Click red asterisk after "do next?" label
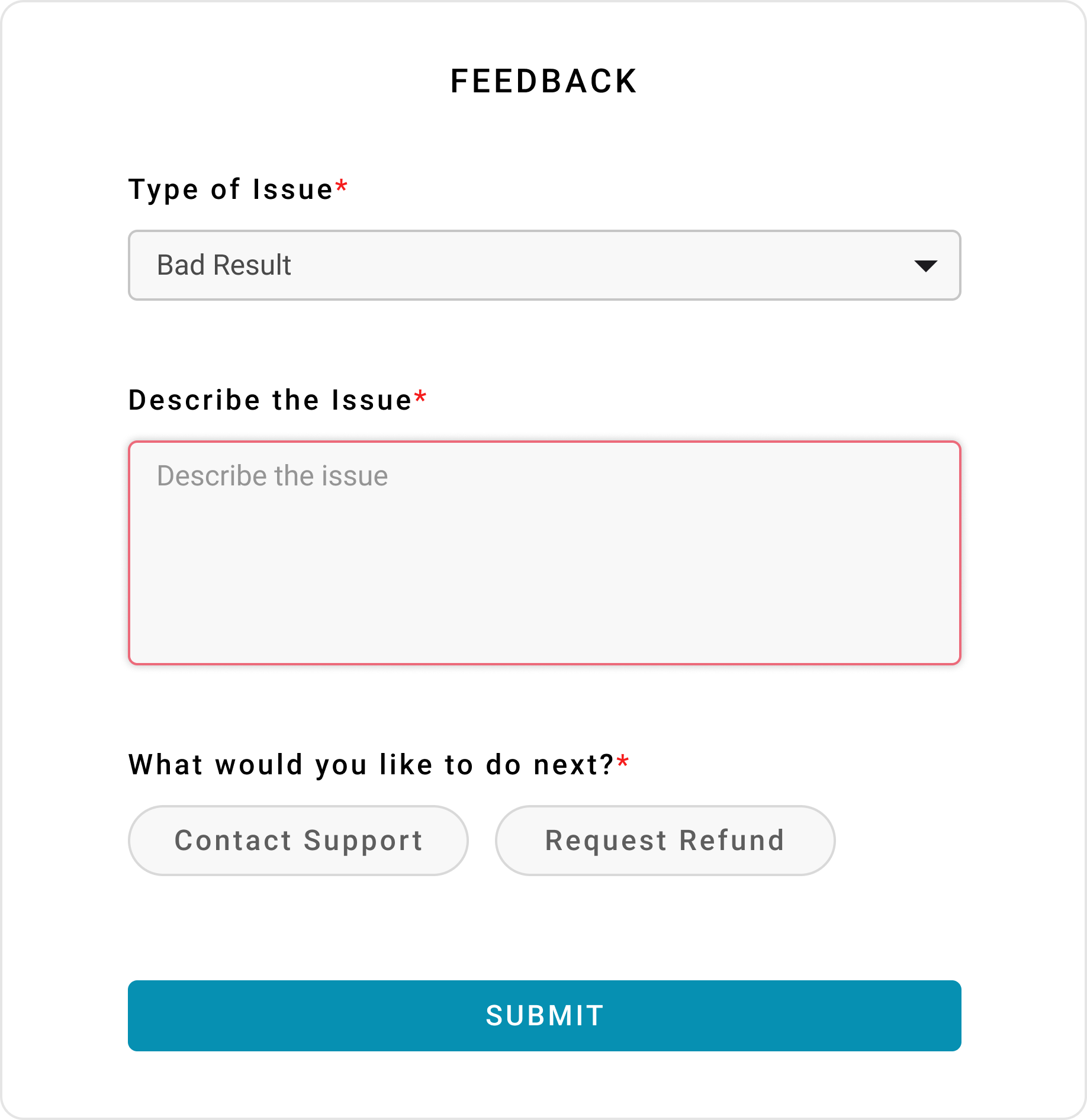This screenshot has width=1087, height=1120. [x=623, y=762]
